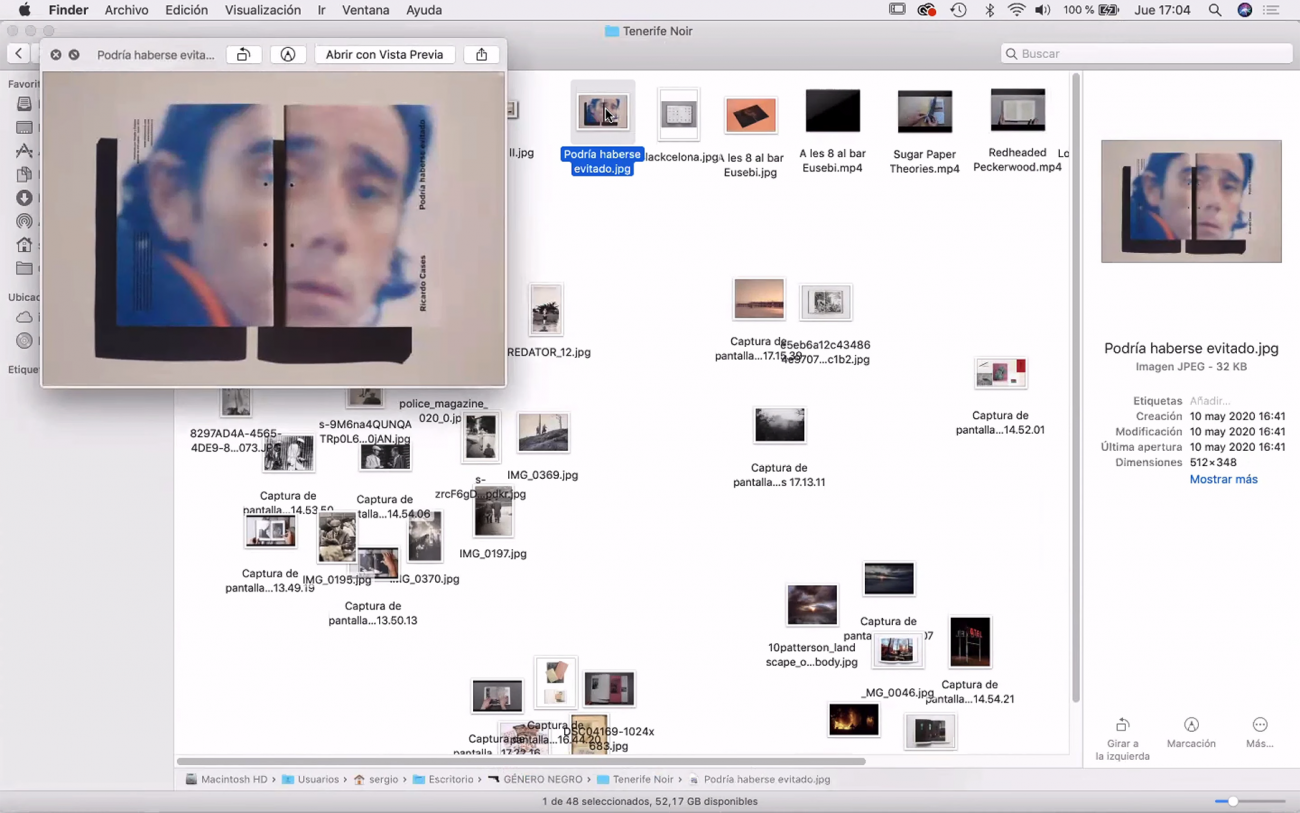Select Redheaded Peckerwood.mp4 file

click(1018, 110)
